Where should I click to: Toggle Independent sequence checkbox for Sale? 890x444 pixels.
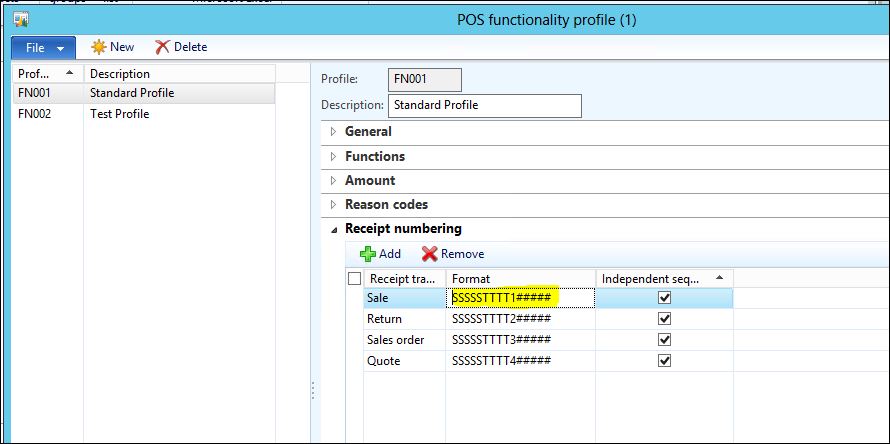(664, 298)
